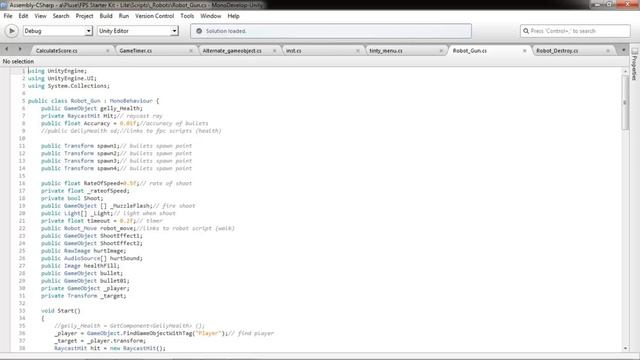Viewport: 640px width, 360px height.
Task: Switch to the init.cs tab
Action: pos(322,51)
